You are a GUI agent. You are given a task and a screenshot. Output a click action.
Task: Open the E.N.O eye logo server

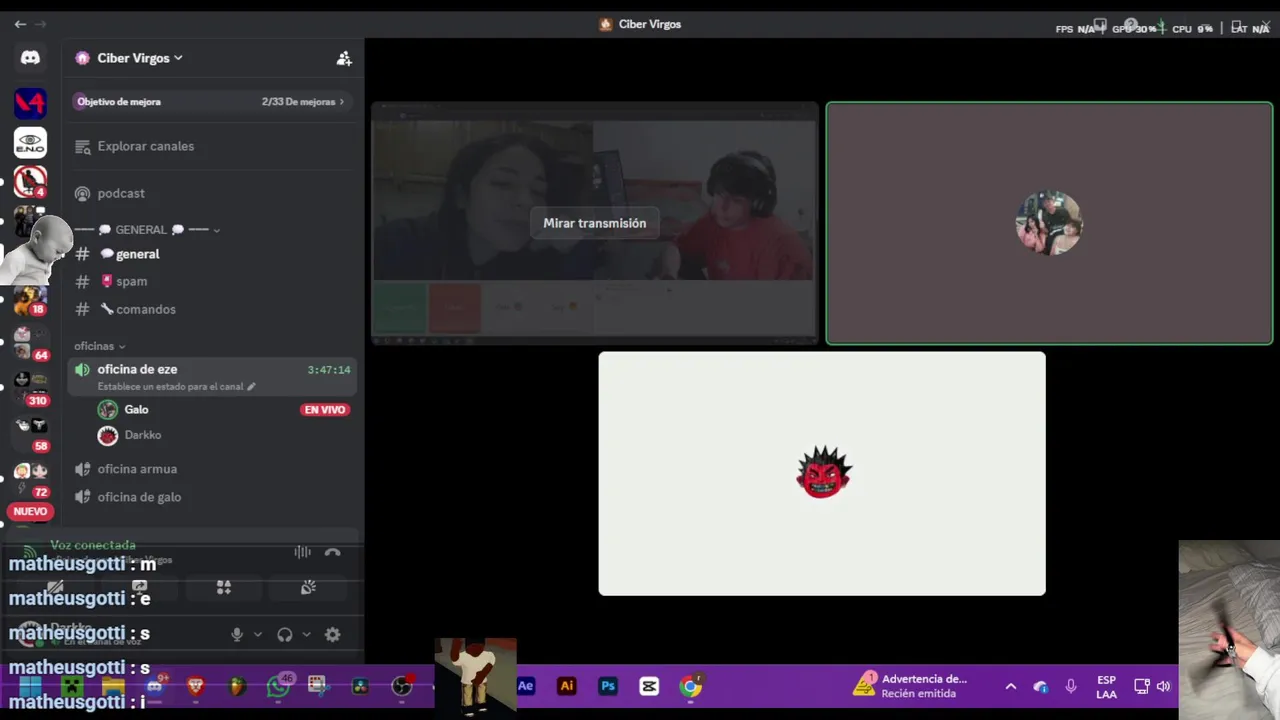pos(30,143)
